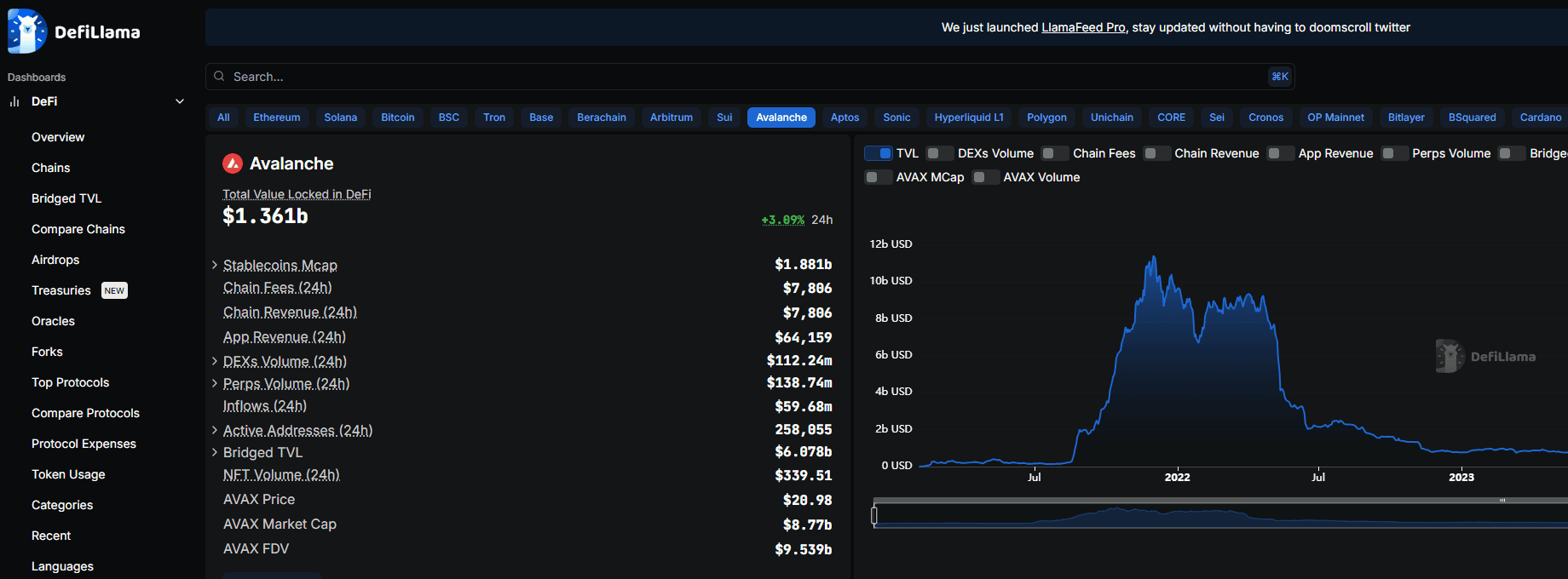This screenshot has width=1568, height=579.
Task: Enable the Chain Revenue chart toggle
Action: pyautogui.click(x=1156, y=153)
